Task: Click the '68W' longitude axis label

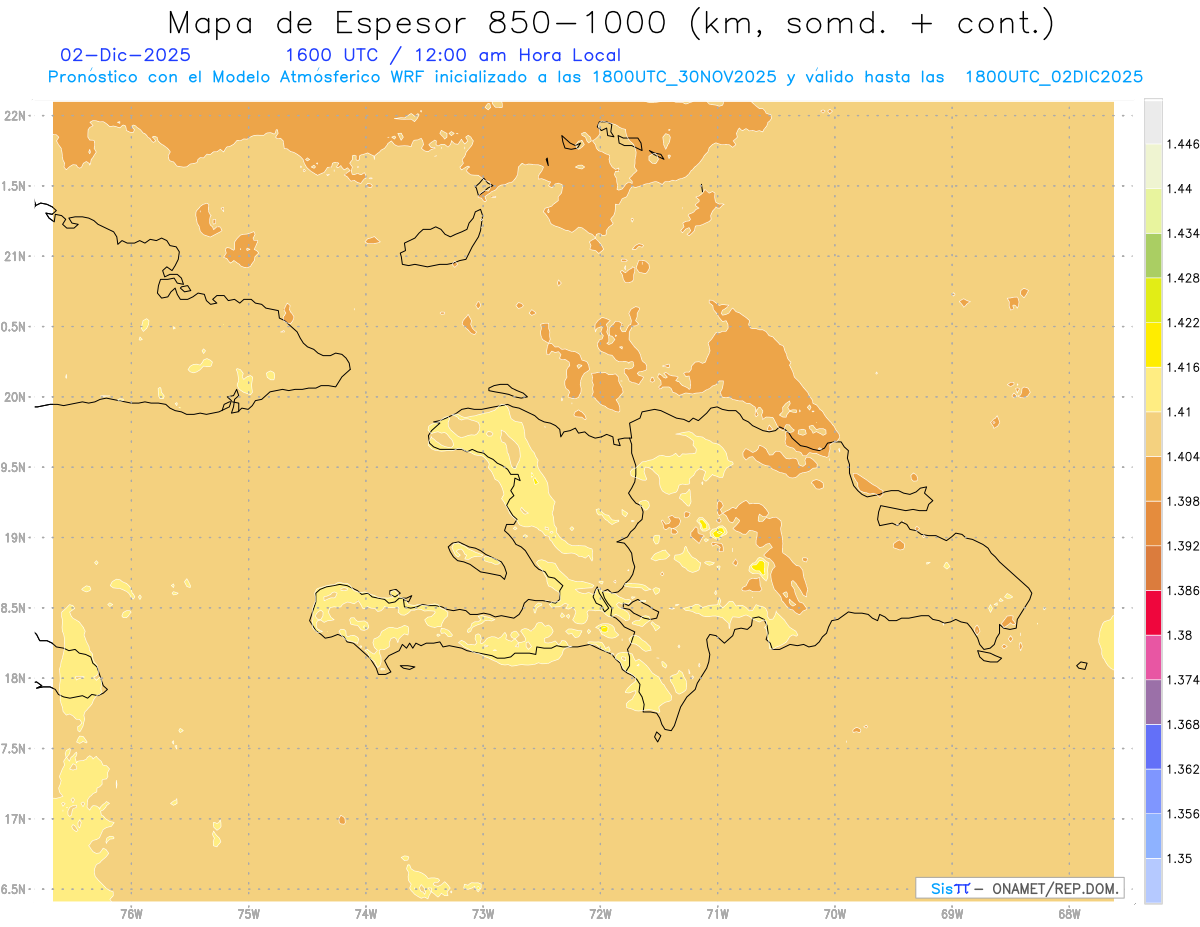Action: [1069, 914]
